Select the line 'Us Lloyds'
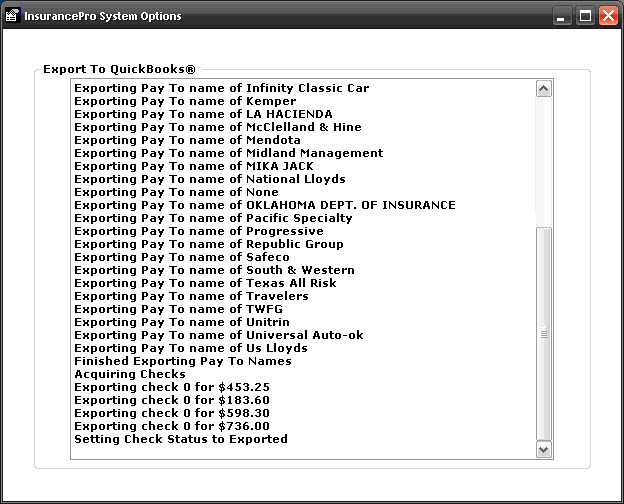The image size is (624, 504). tap(191, 348)
